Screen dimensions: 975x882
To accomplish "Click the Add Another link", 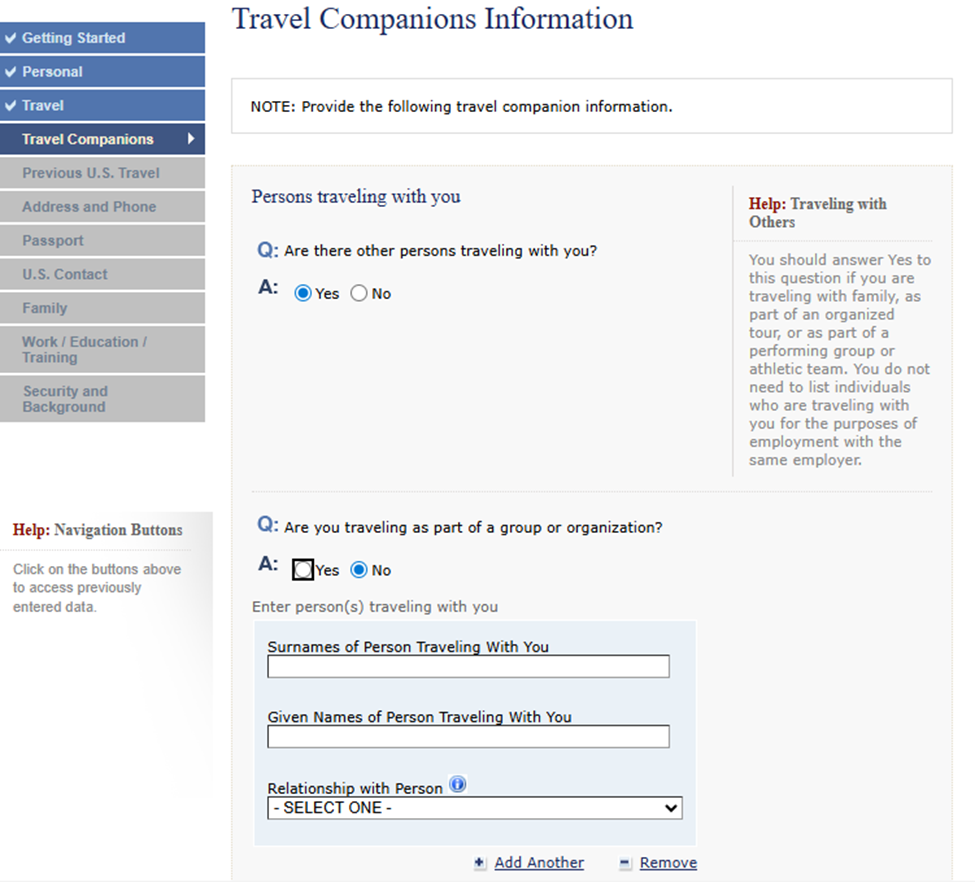I will (539, 863).
